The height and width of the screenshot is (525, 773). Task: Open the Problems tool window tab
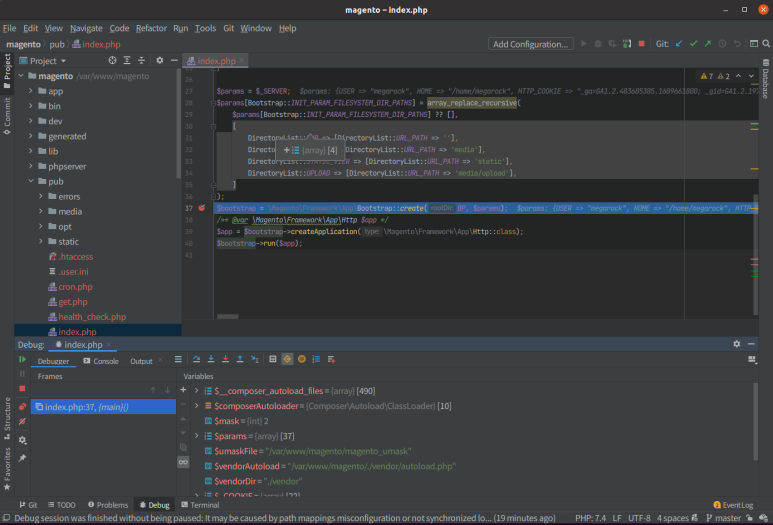pyautogui.click(x=108, y=505)
